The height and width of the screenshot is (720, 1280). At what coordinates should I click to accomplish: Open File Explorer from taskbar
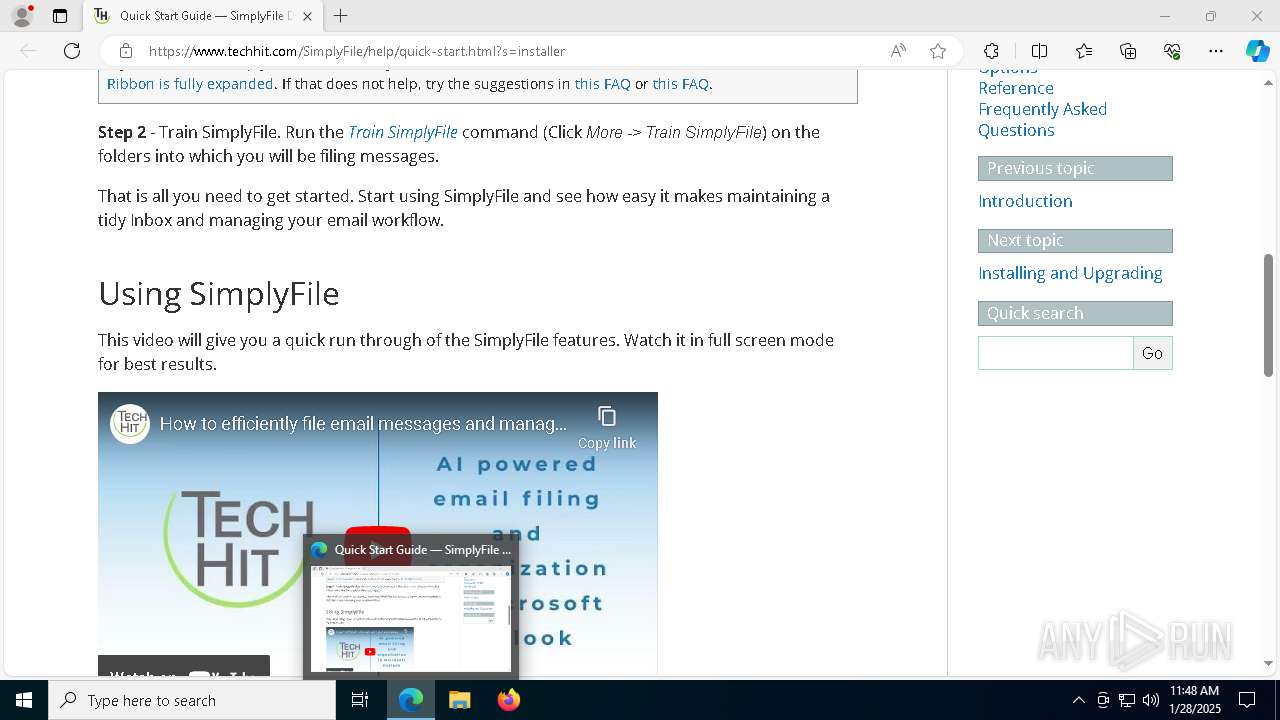pyautogui.click(x=459, y=700)
